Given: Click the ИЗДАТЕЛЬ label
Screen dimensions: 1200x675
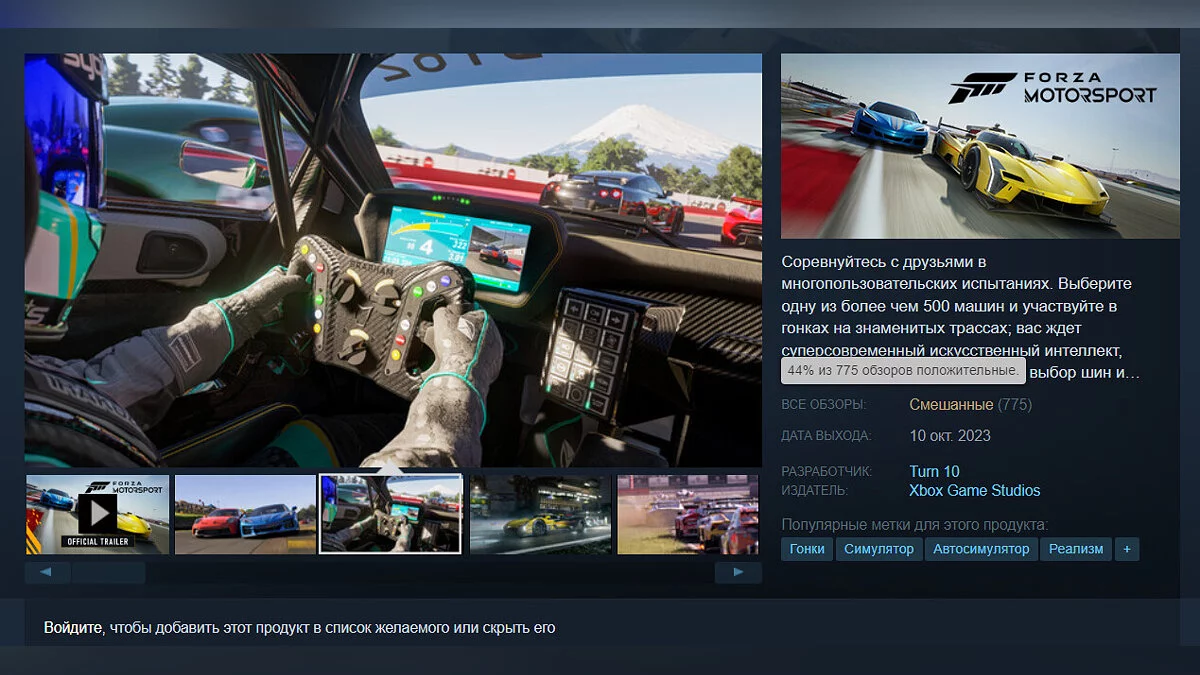Looking at the screenshot, I should (x=814, y=490).
